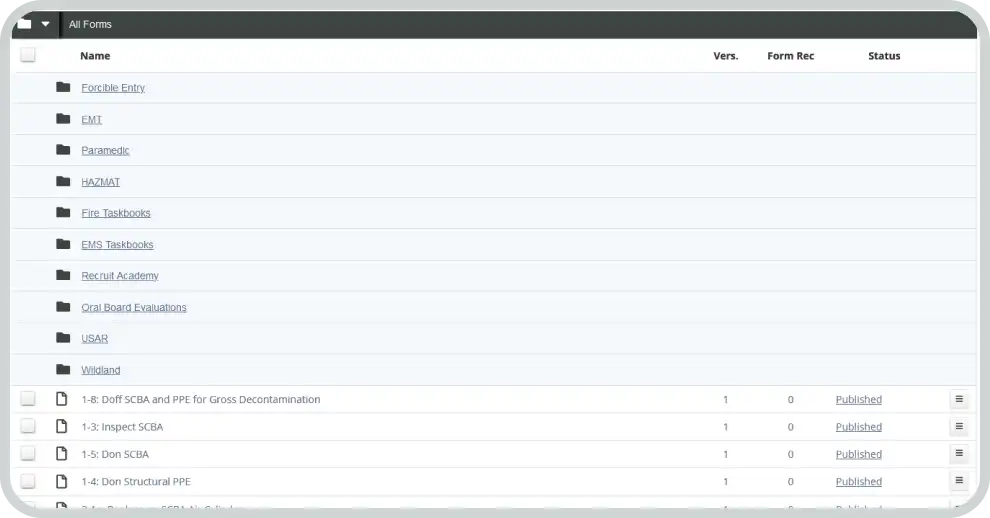Click the document icon for 1-3: Inspect SCBA

62,427
